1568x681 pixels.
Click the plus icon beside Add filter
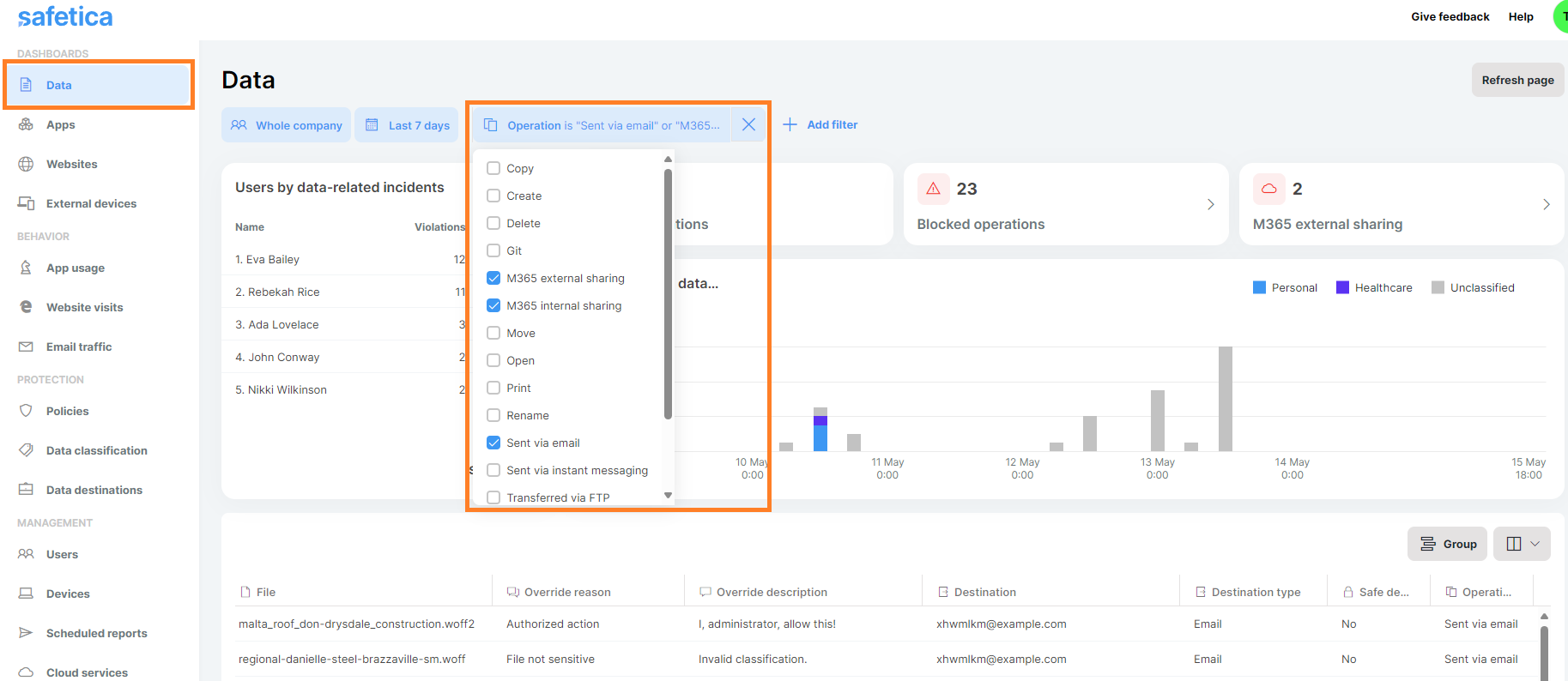tap(790, 124)
